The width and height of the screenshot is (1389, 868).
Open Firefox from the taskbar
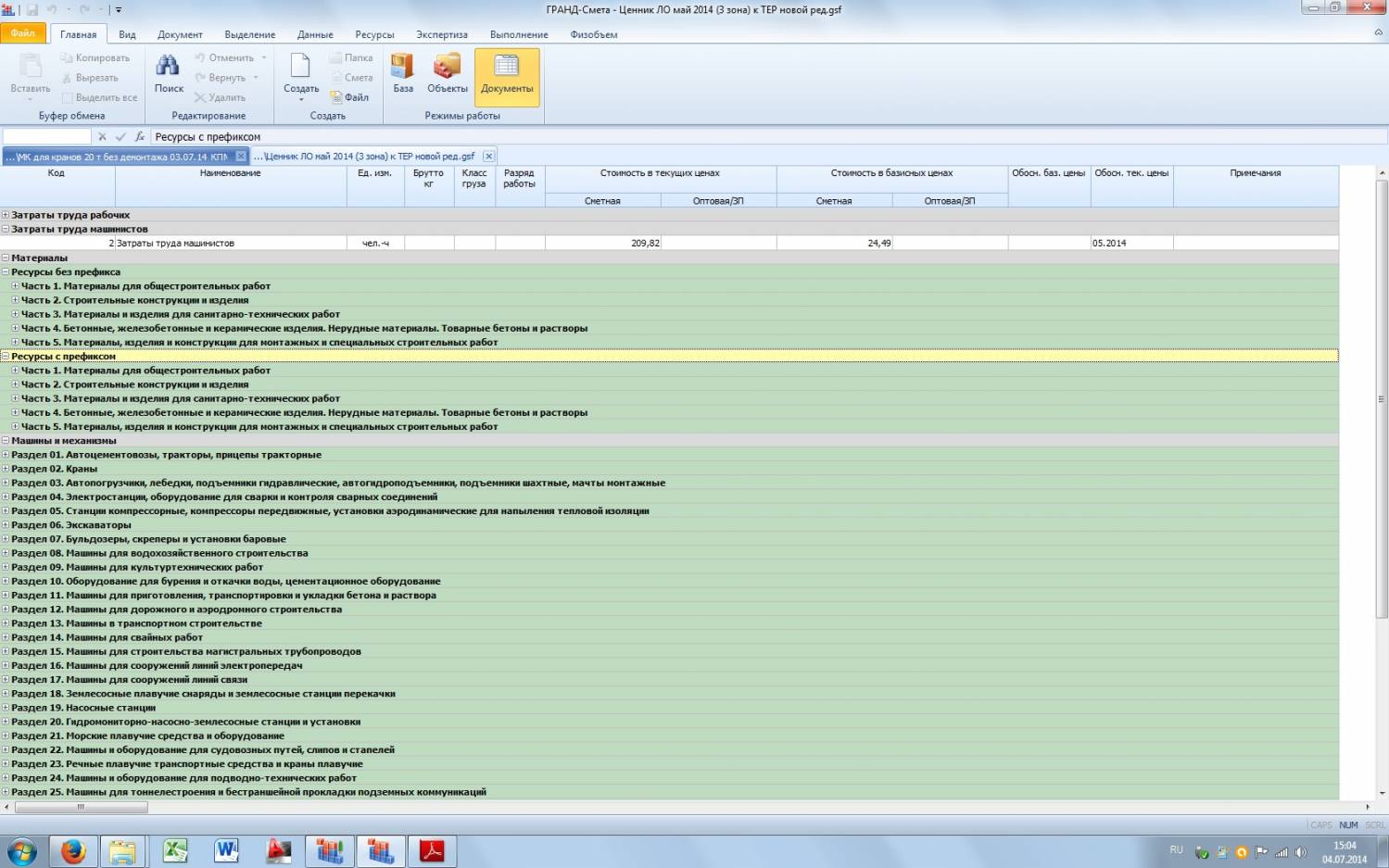[72, 850]
